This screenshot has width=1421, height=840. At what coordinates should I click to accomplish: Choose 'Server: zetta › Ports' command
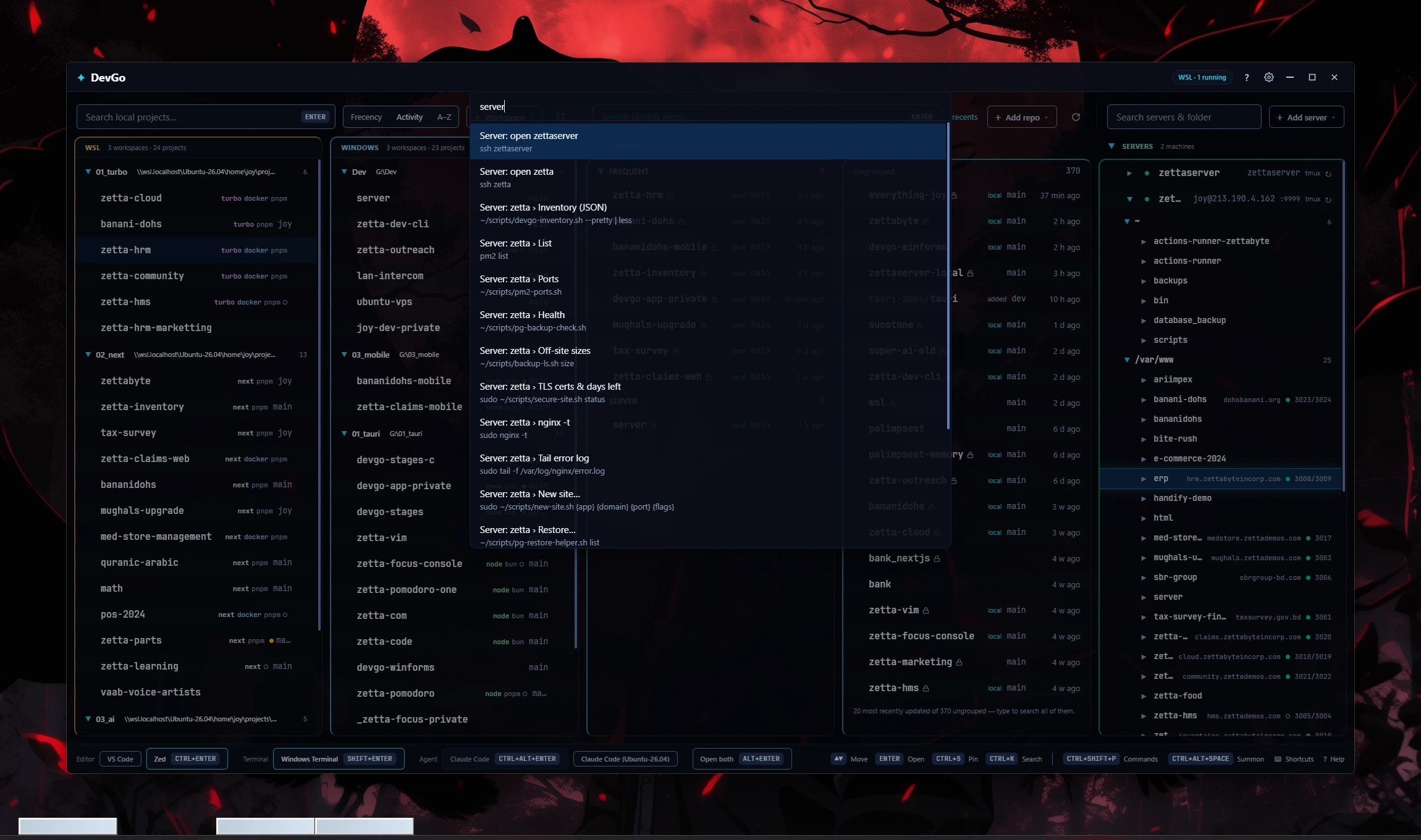tap(708, 285)
